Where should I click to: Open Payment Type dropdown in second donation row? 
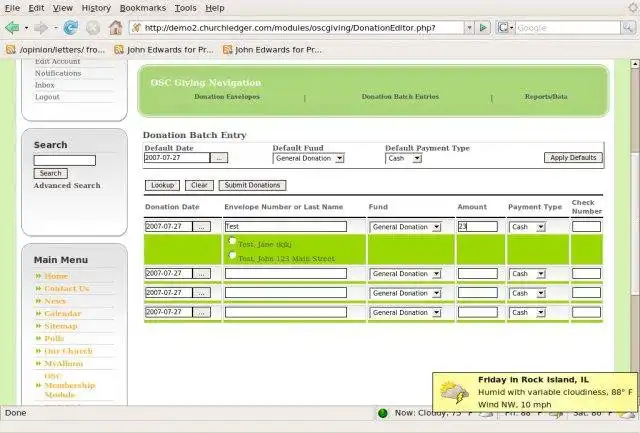pyautogui.click(x=527, y=274)
